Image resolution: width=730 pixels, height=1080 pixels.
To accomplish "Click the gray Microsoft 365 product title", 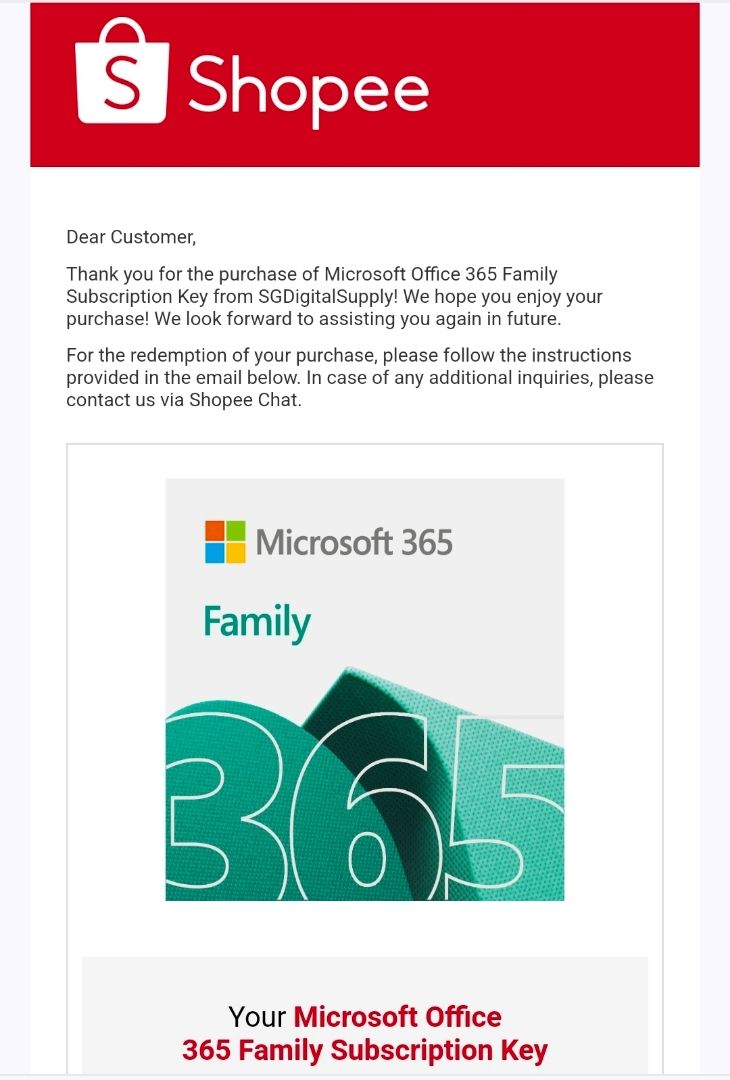I will click(354, 542).
